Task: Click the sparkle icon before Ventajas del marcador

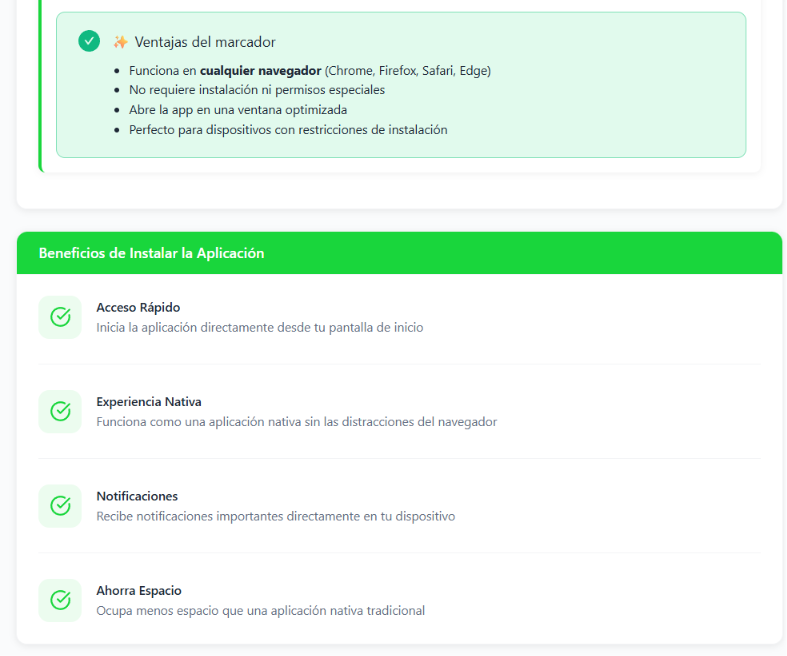Action: click(120, 42)
